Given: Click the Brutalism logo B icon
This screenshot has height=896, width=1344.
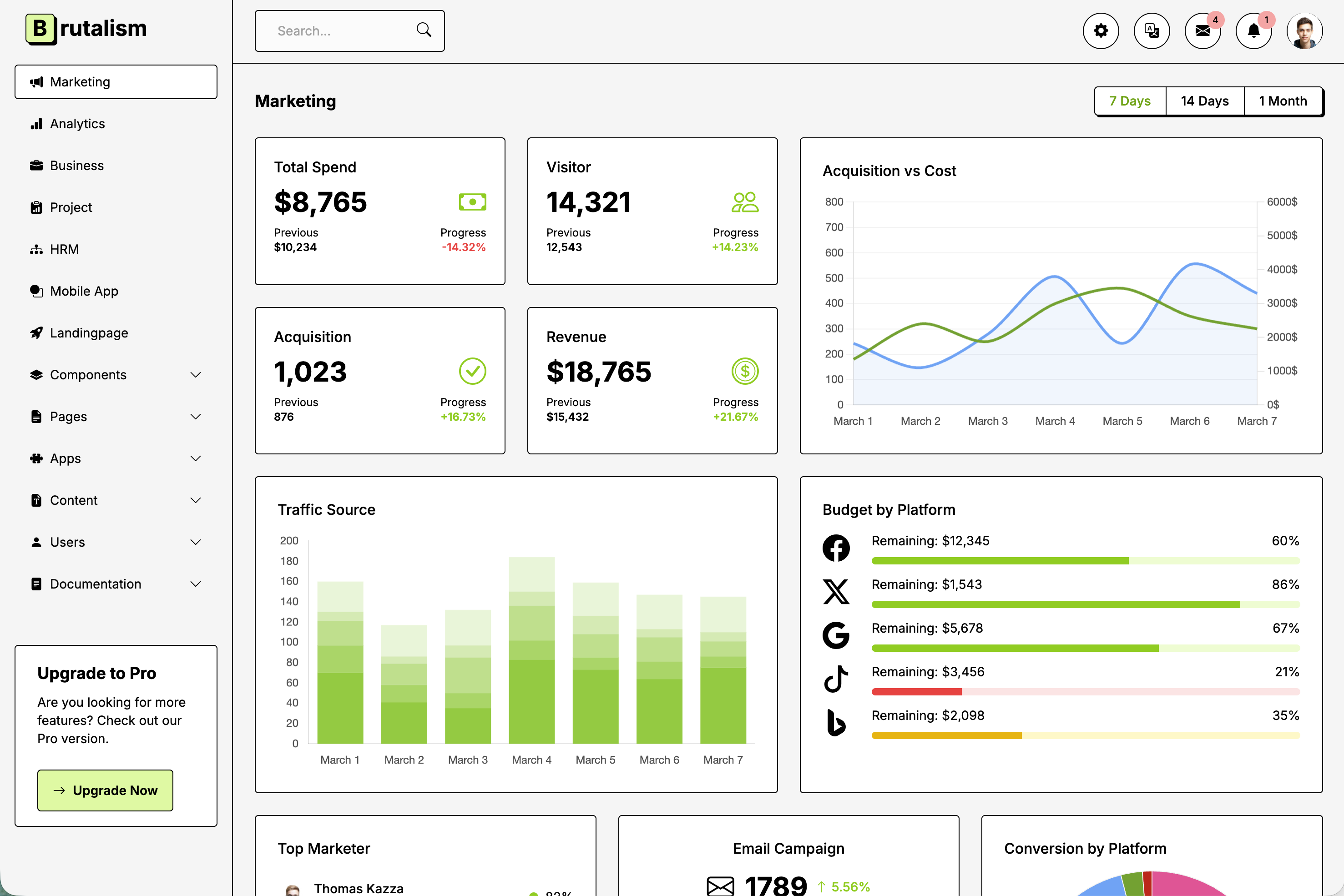Looking at the screenshot, I should [x=41, y=29].
